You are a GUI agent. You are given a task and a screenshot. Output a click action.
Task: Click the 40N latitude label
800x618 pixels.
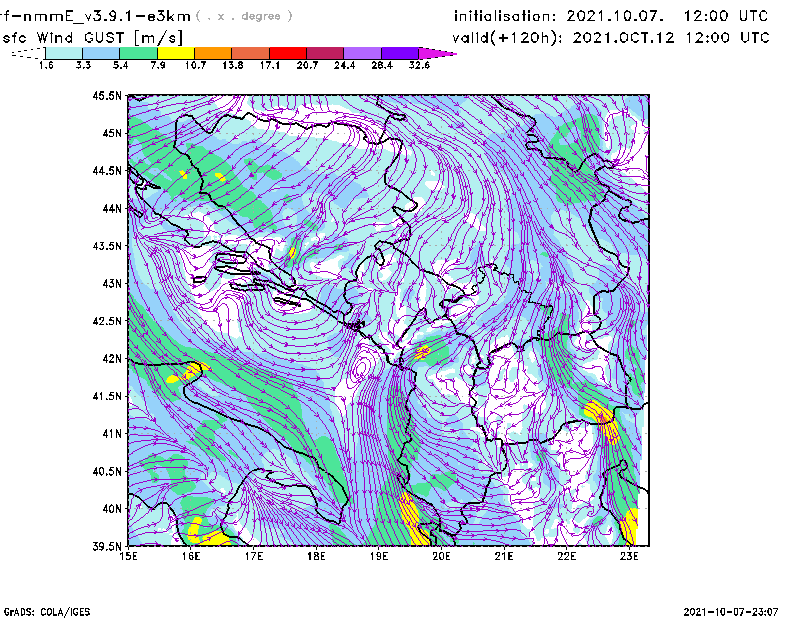coord(112,509)
